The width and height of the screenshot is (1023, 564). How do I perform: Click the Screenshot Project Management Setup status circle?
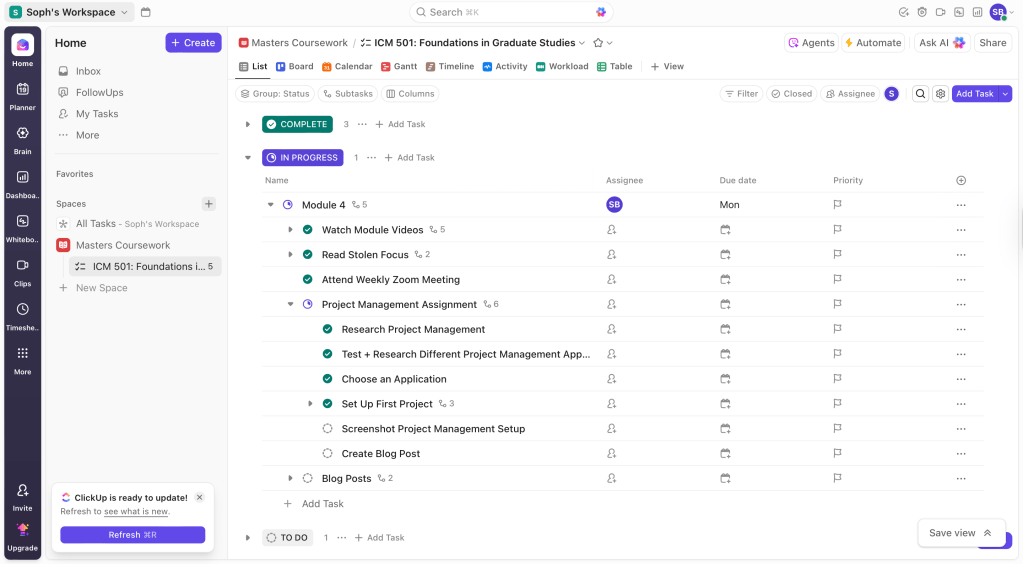coord(327,429)
